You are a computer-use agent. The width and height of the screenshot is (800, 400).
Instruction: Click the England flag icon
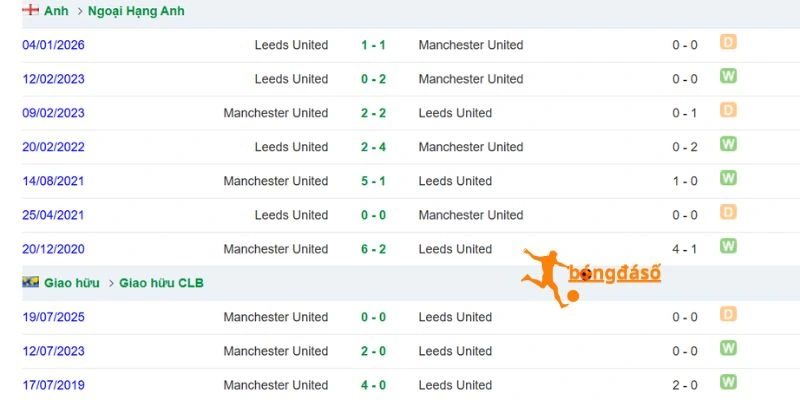pyautogui.click(x=31, y=10)
